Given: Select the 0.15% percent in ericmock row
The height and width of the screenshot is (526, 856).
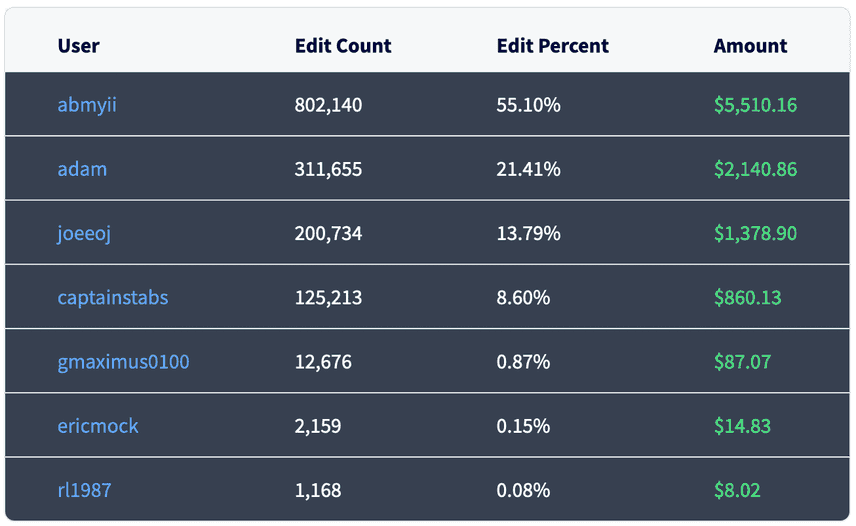Looking at the screenshot, I should (523, 426).
